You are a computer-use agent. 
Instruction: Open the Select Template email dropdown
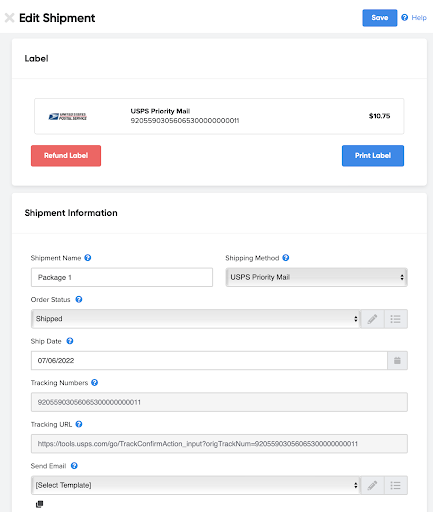tap(196, 485)
